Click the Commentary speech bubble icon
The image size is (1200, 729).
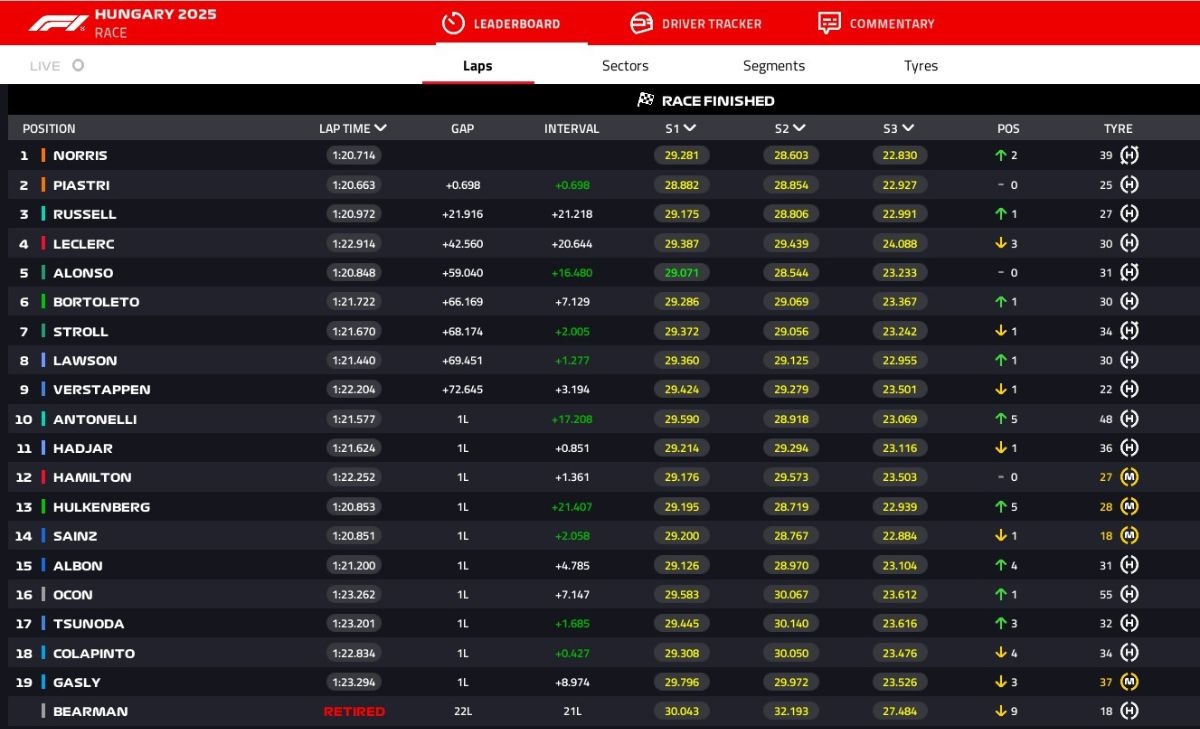(x=828, y=23)
